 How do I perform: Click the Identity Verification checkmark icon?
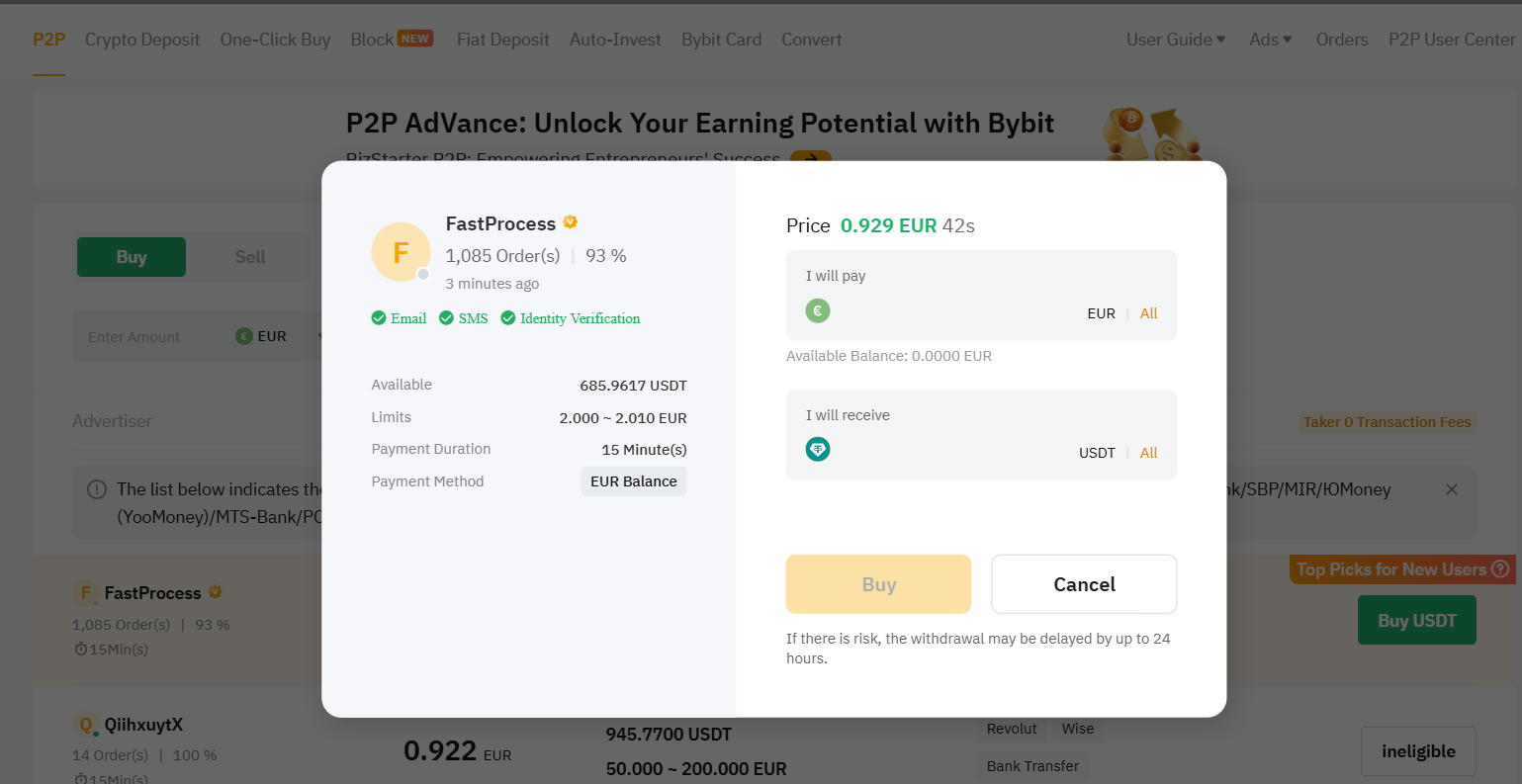pyautogui.click(x=508, y=318)
